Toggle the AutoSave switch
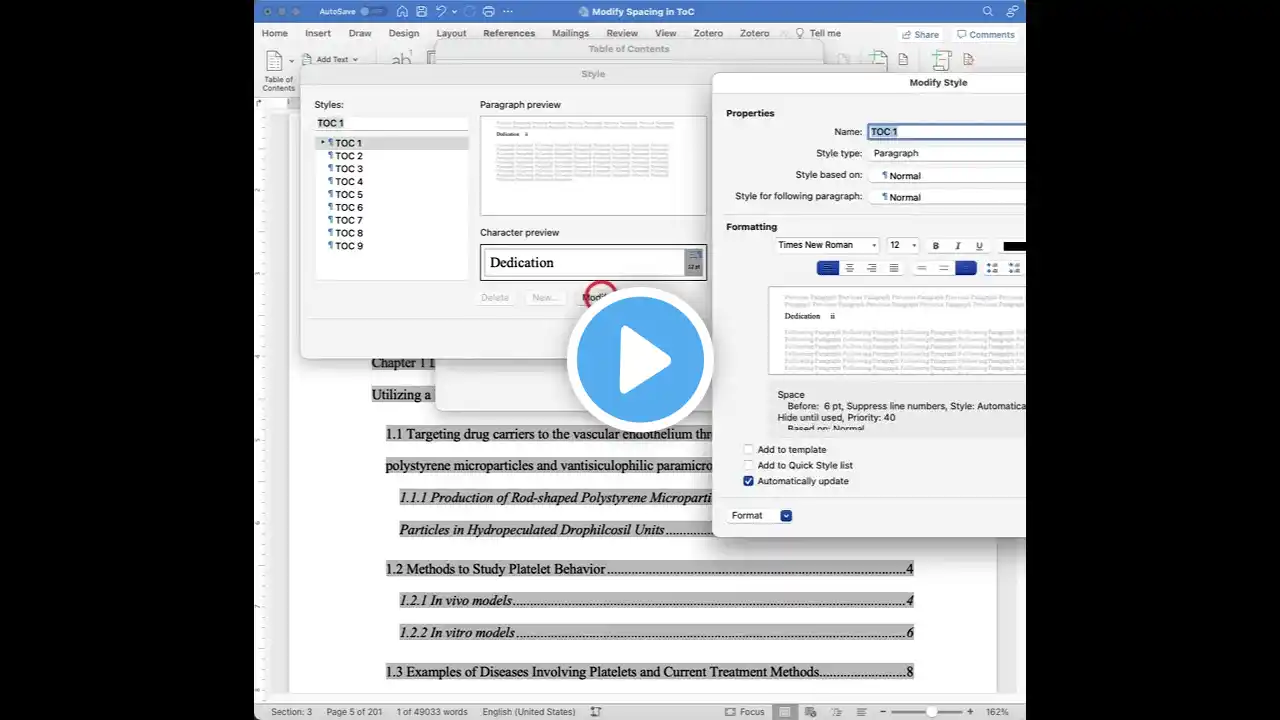This screenshot has width=1280, height=720. pyautogui.click(x=373, y=11)
